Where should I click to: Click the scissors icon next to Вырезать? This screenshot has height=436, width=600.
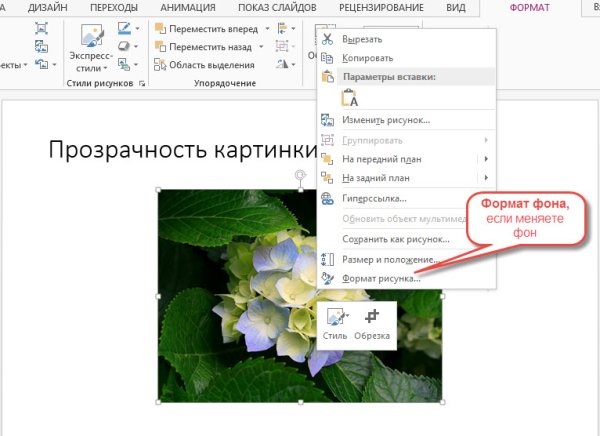327,39
